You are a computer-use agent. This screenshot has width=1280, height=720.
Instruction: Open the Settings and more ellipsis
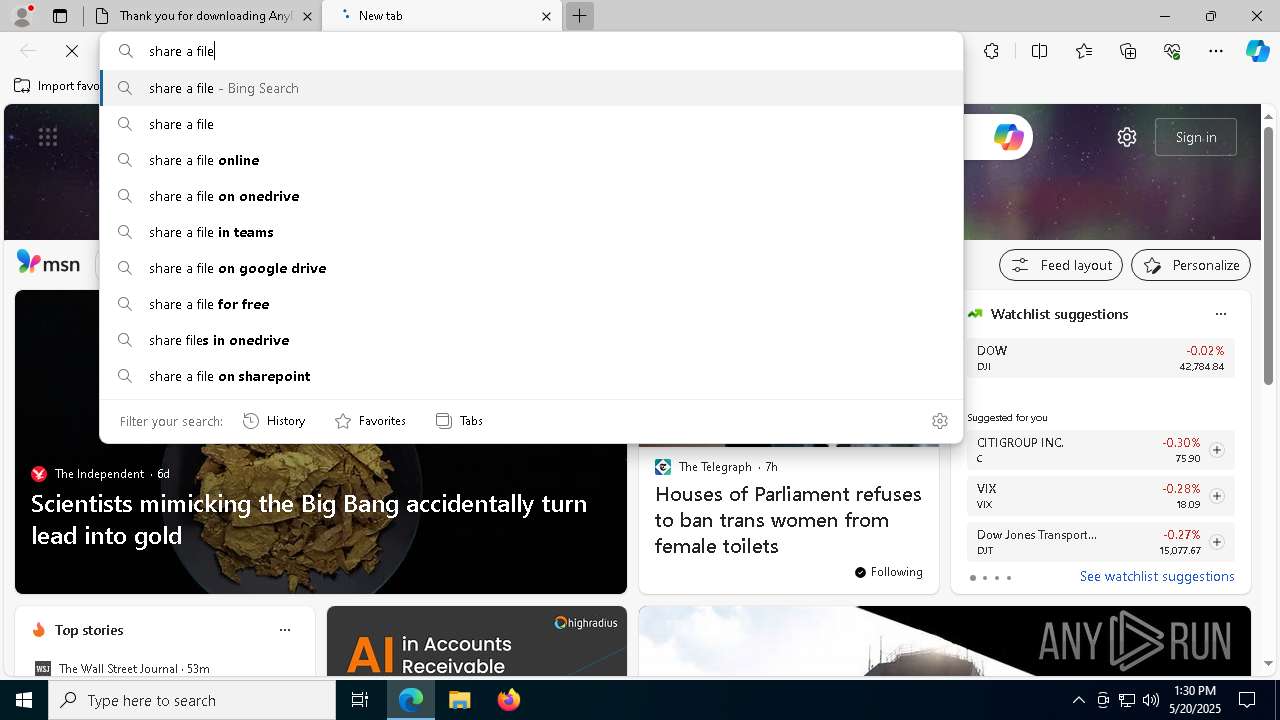[x=1216, y=51]
